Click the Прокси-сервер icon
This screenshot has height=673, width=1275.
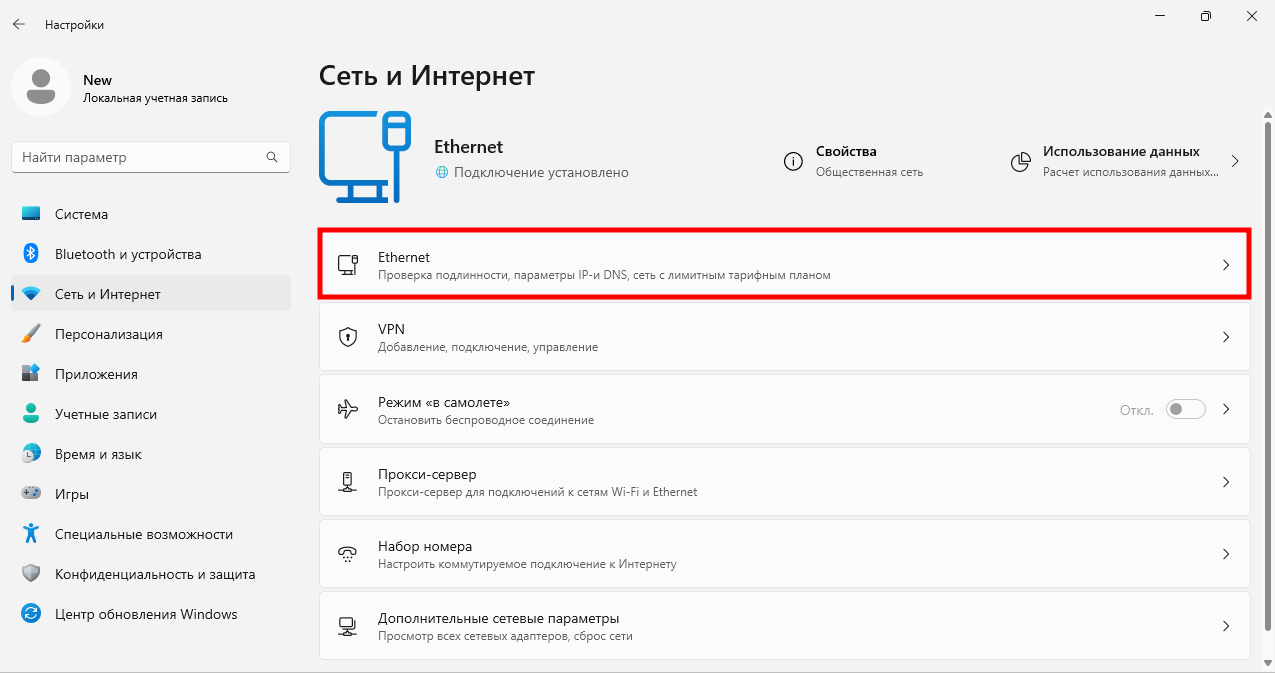[347, 481]
